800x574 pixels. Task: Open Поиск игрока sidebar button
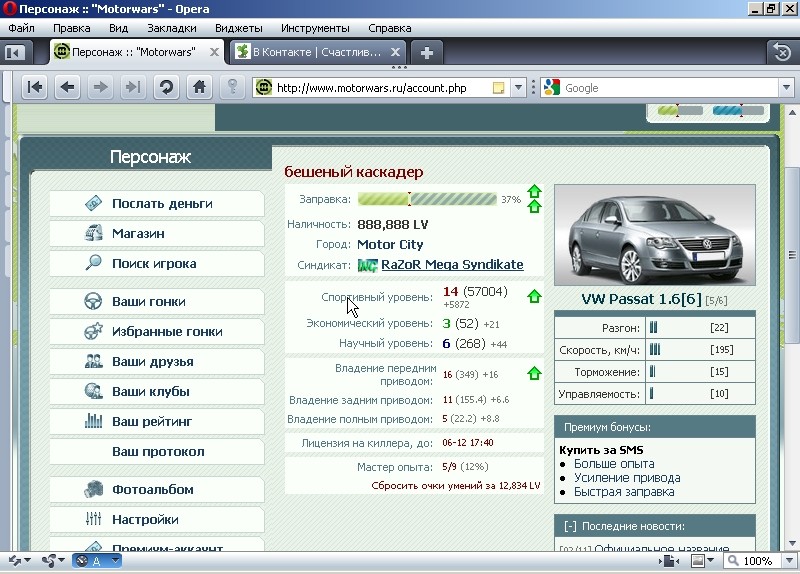(157, 264)
